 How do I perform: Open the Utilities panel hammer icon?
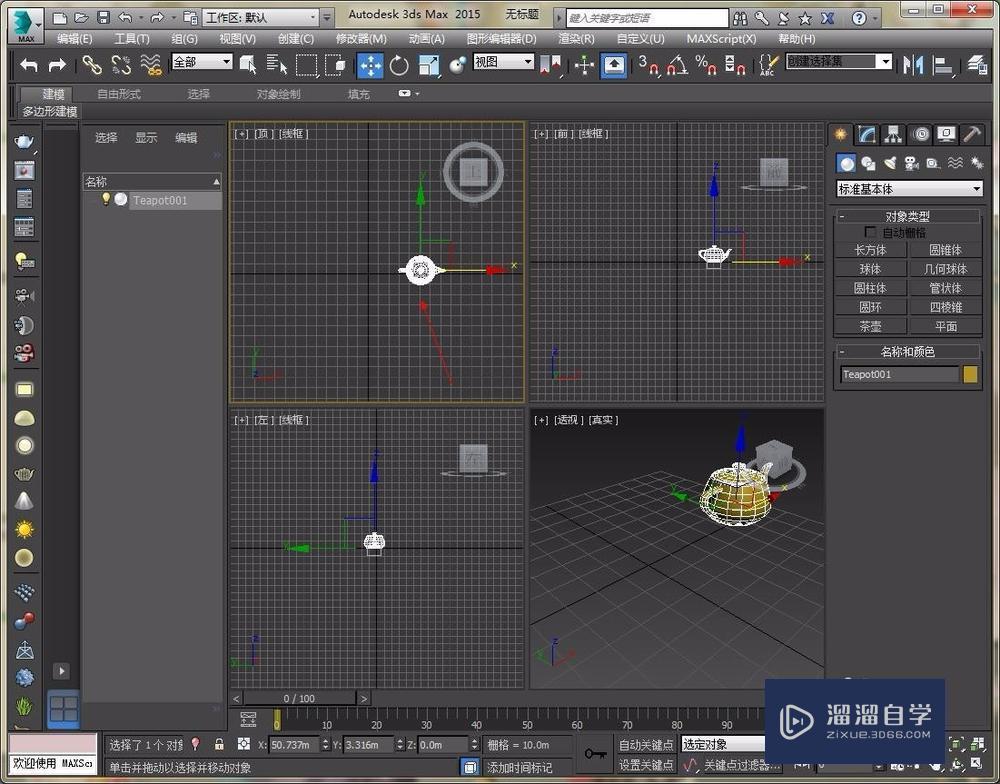971,134
